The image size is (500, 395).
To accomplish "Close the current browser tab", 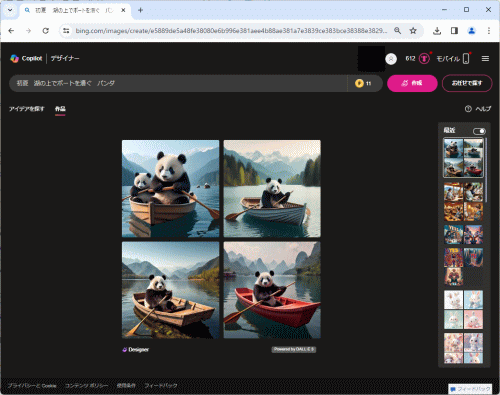I will pos(123,10).
